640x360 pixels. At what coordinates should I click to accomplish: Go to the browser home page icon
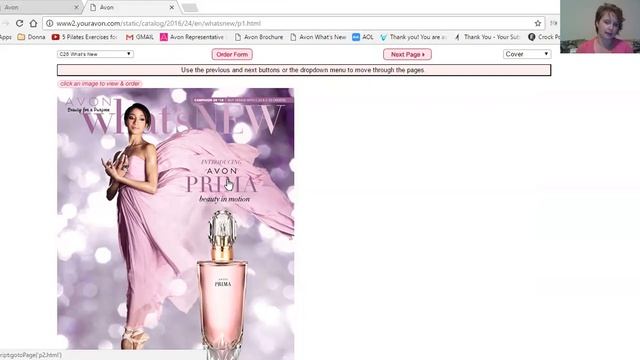pyautogui.click(x=33, y=23)
